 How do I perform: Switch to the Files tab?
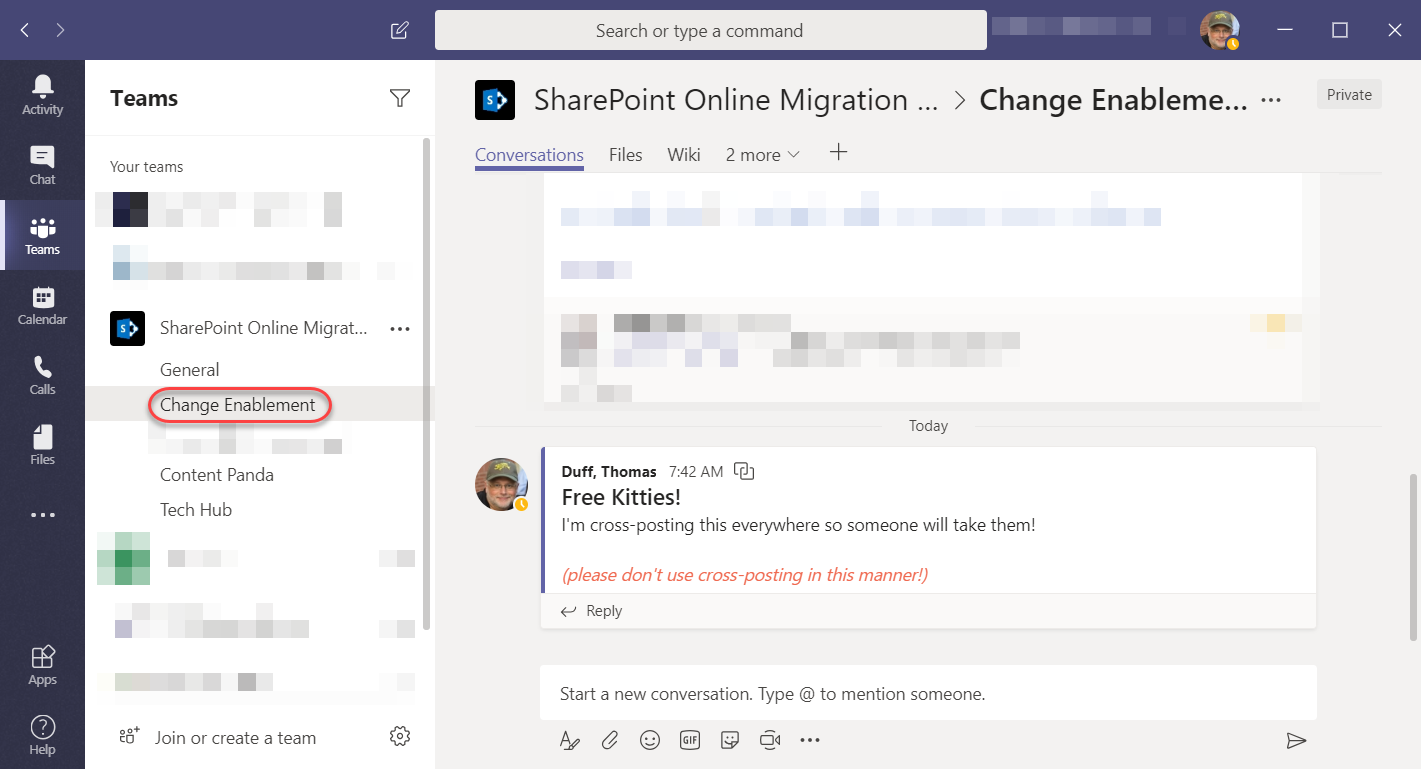(x=625, y=154)
